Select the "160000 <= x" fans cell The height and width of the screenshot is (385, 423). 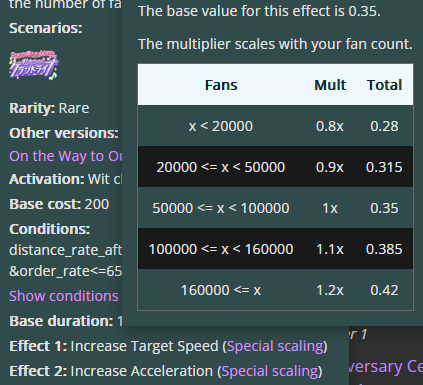pyautogui.click(x=221, y=290)
